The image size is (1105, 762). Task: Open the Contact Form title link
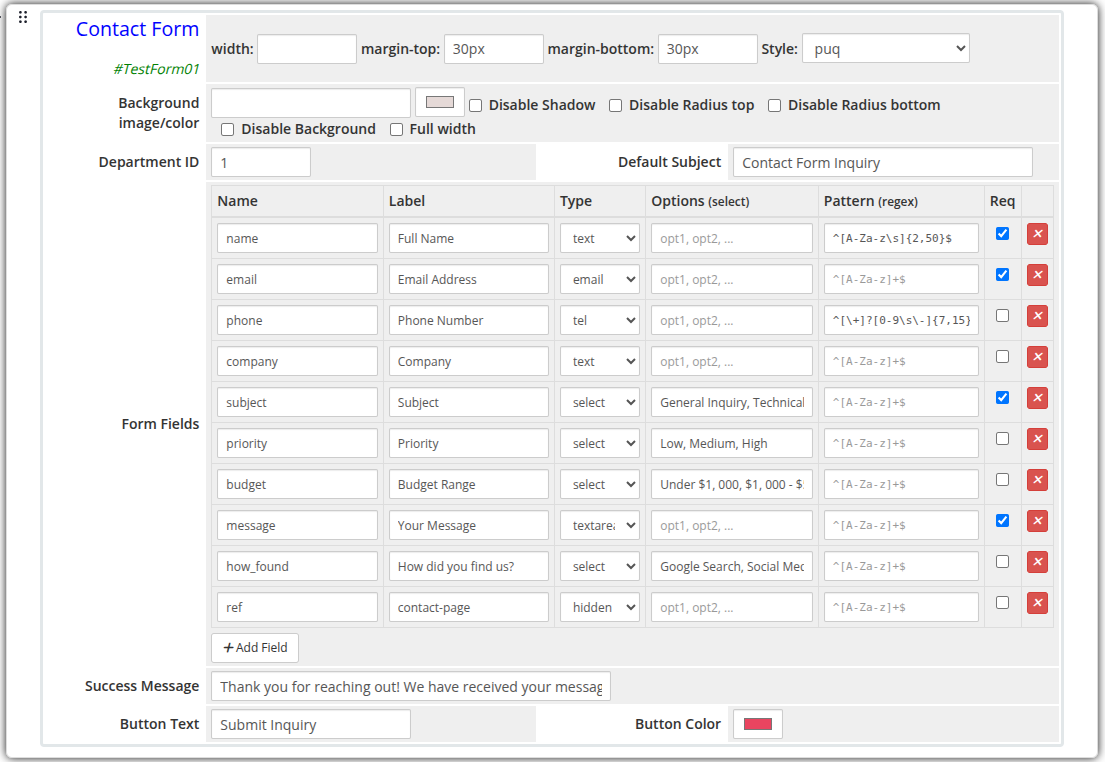click(x=137, y=29)
